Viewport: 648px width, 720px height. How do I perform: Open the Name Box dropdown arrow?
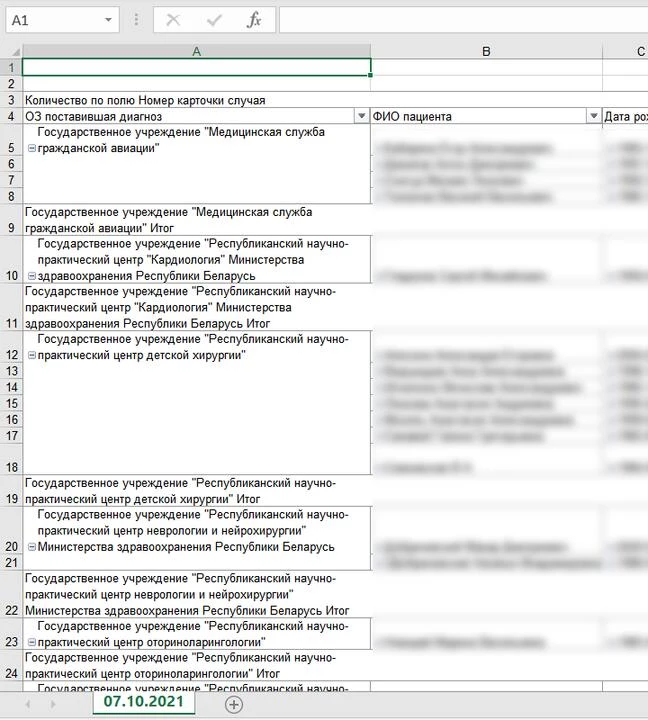pos(108,20)
